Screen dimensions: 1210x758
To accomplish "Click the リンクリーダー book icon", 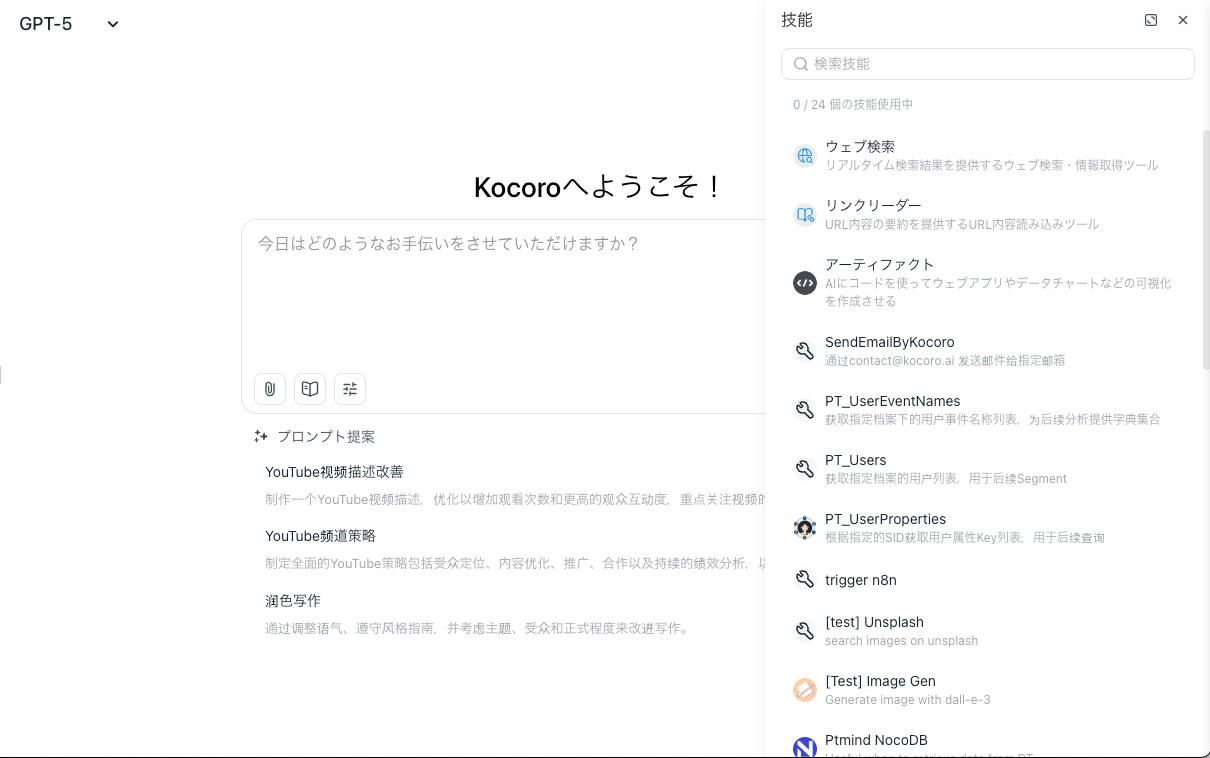I will point(805,214).
